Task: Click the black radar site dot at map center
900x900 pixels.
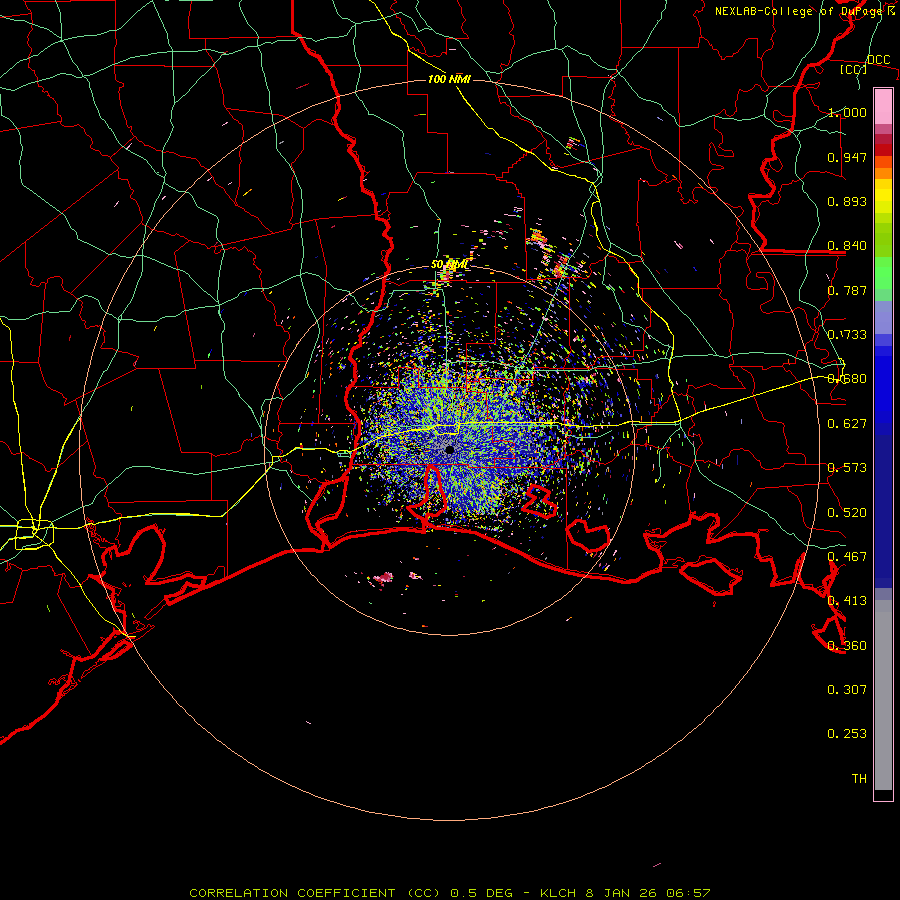Action: [449, 450]
